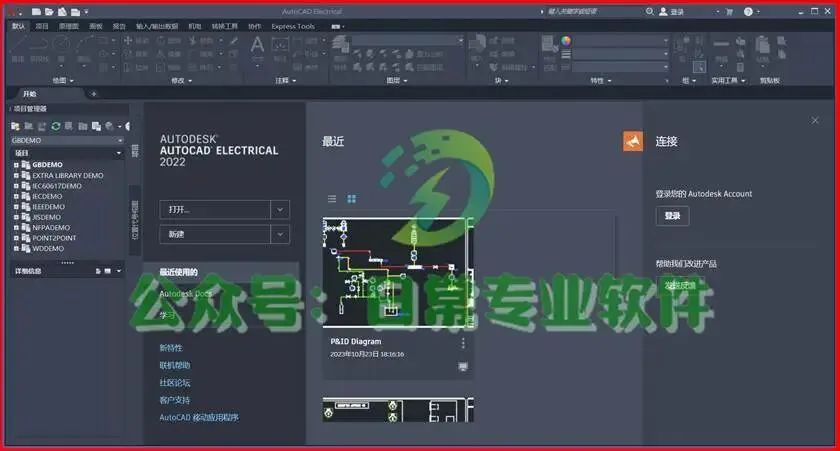Close the connect panel with X icon

tap(815, 120)
